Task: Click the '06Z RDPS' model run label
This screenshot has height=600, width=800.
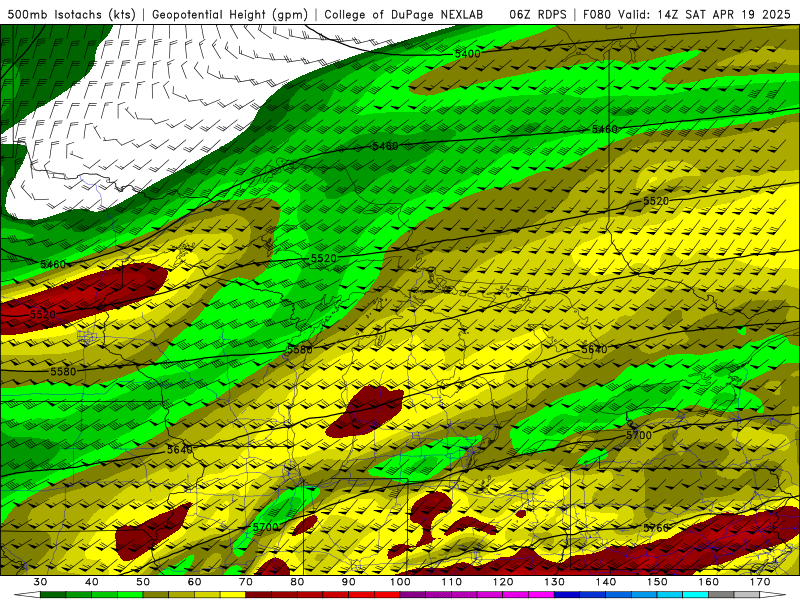Action: coord(538,15)
